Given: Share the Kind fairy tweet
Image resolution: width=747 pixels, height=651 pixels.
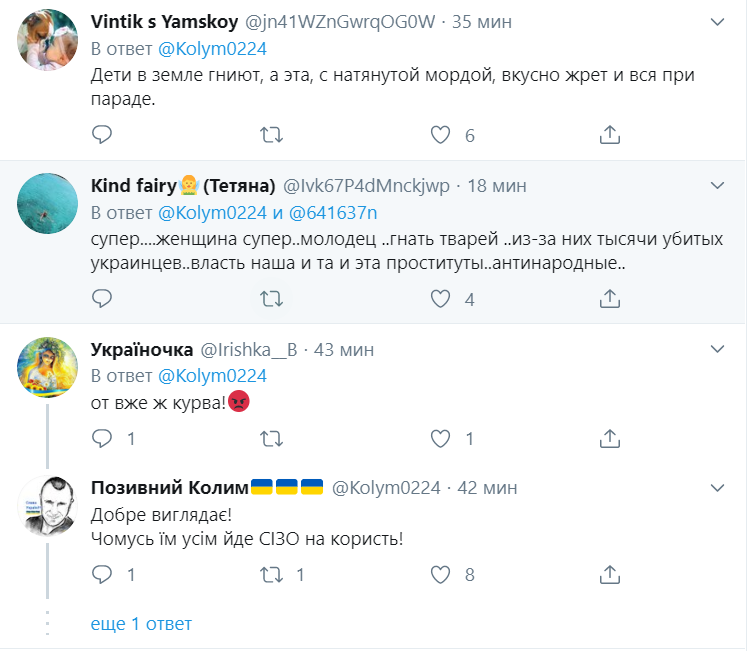Looking at the screenshot, I should (x=610, y=298).
